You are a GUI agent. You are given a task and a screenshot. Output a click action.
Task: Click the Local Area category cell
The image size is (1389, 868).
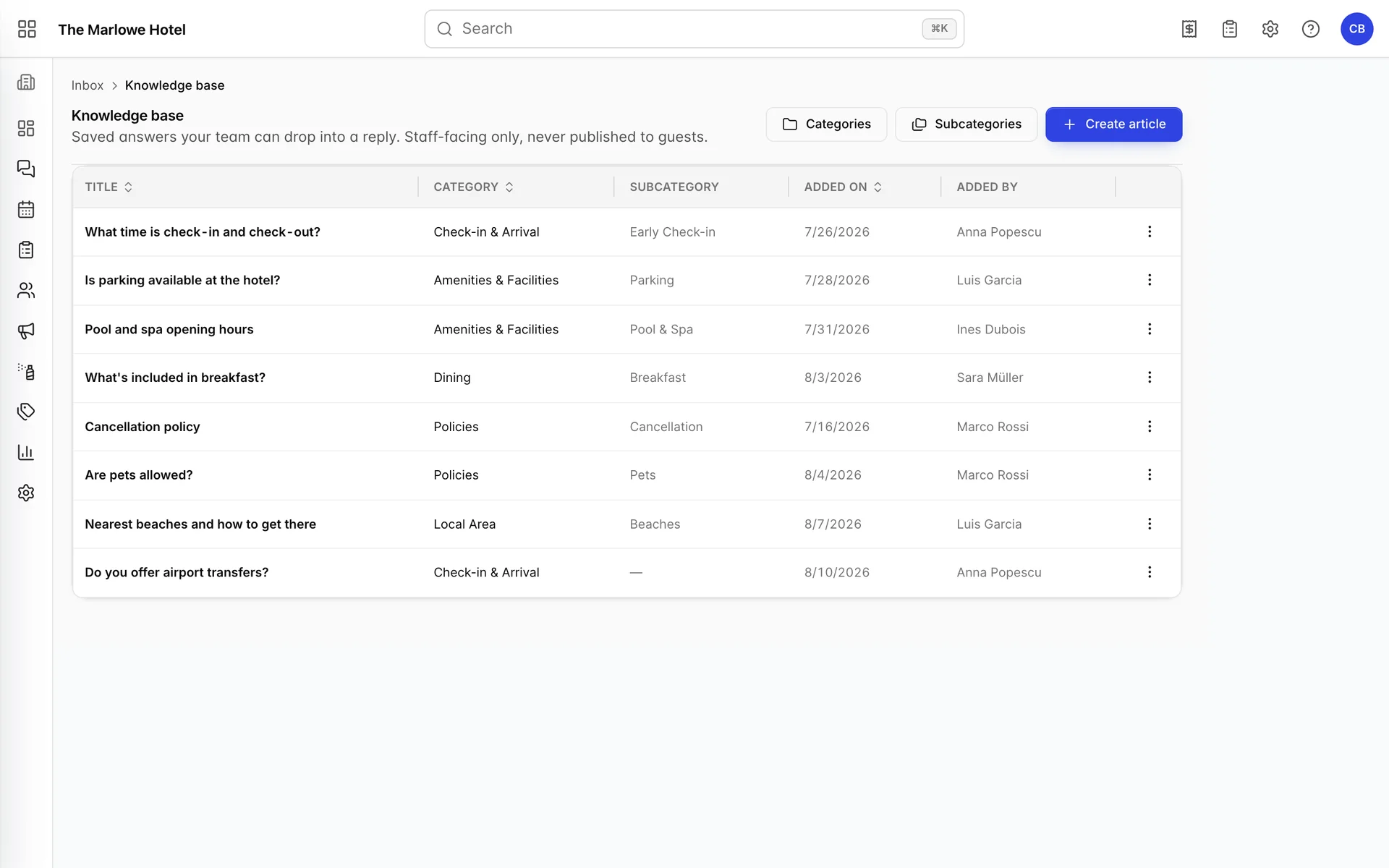(x=464, y=524)
